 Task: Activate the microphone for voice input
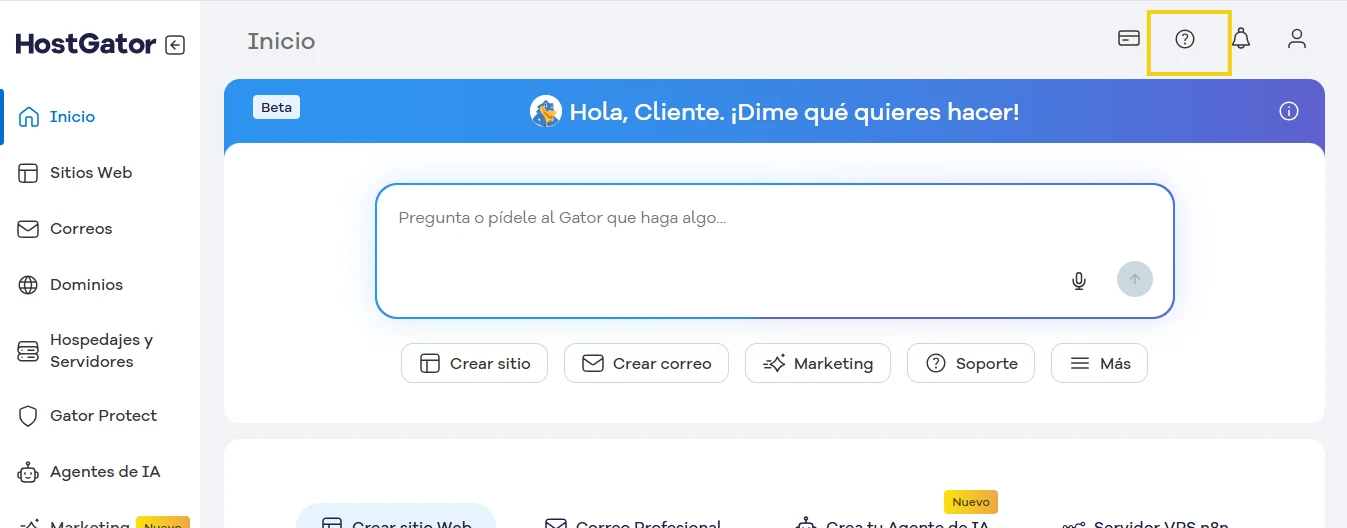1079,281
